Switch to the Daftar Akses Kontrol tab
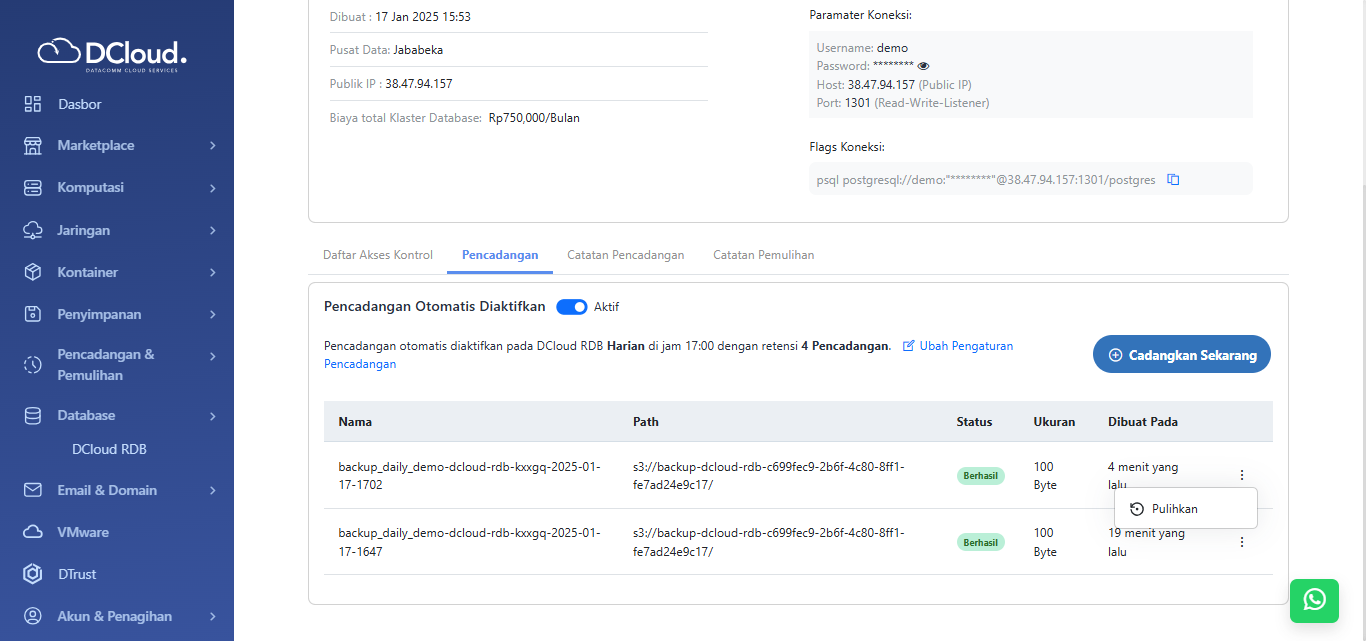 click(378, 255)
